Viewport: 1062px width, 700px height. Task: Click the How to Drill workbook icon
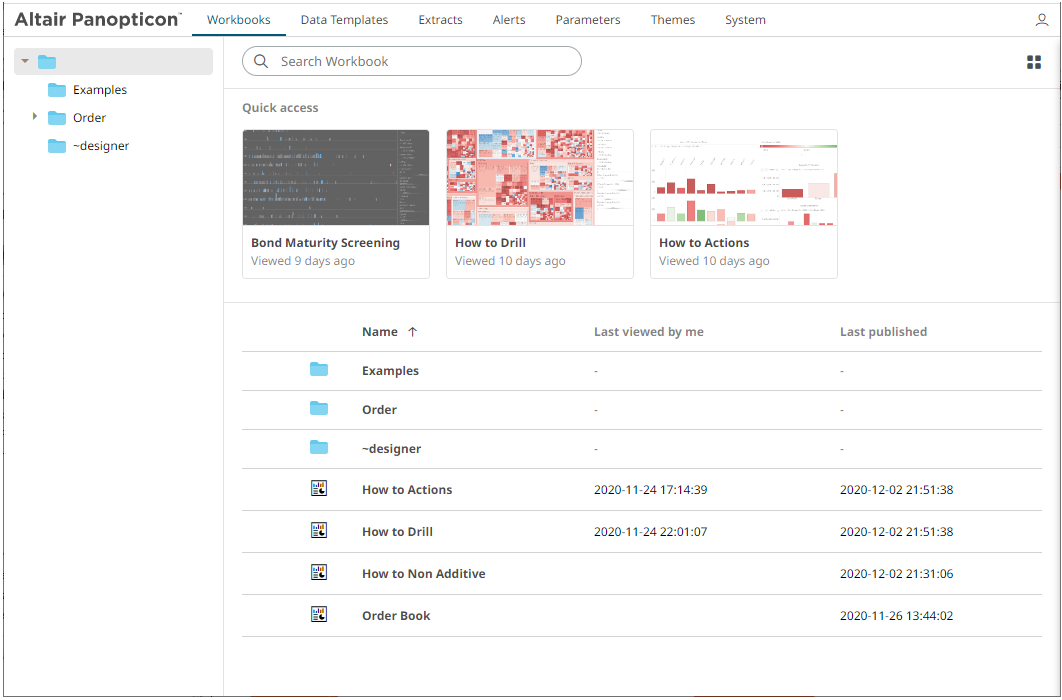(319, 530)
